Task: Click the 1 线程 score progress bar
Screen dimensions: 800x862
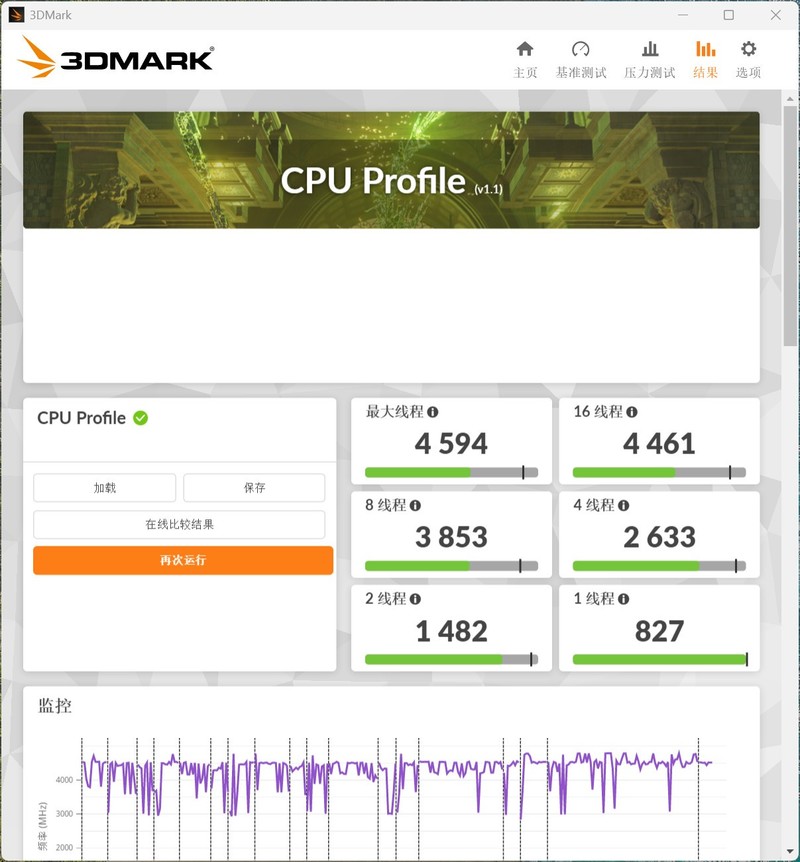Action: [659, 659]
